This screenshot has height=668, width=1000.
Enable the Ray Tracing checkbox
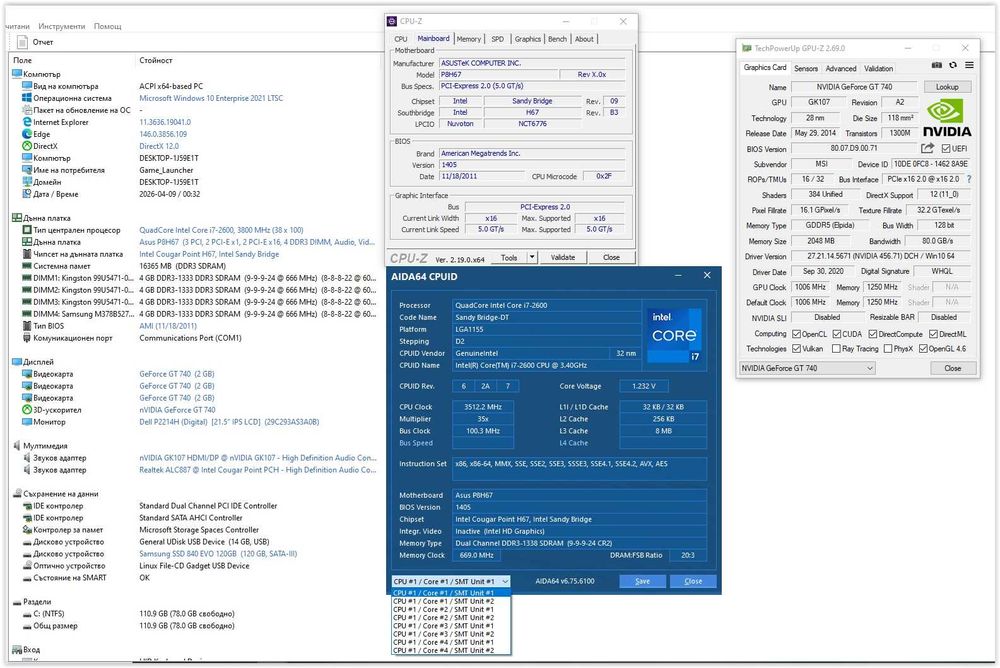[836, 348]
